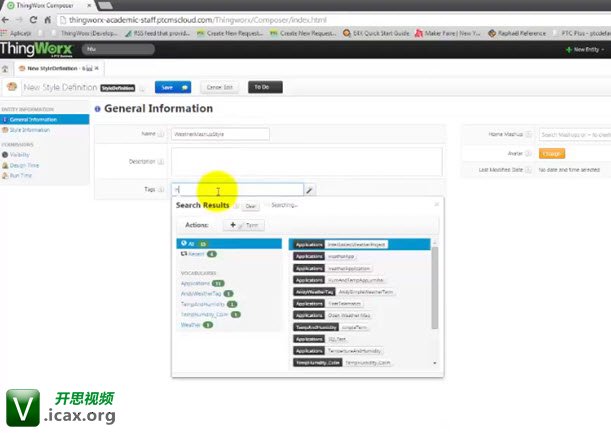Click the help icon next to Avatar

[528, 154]
